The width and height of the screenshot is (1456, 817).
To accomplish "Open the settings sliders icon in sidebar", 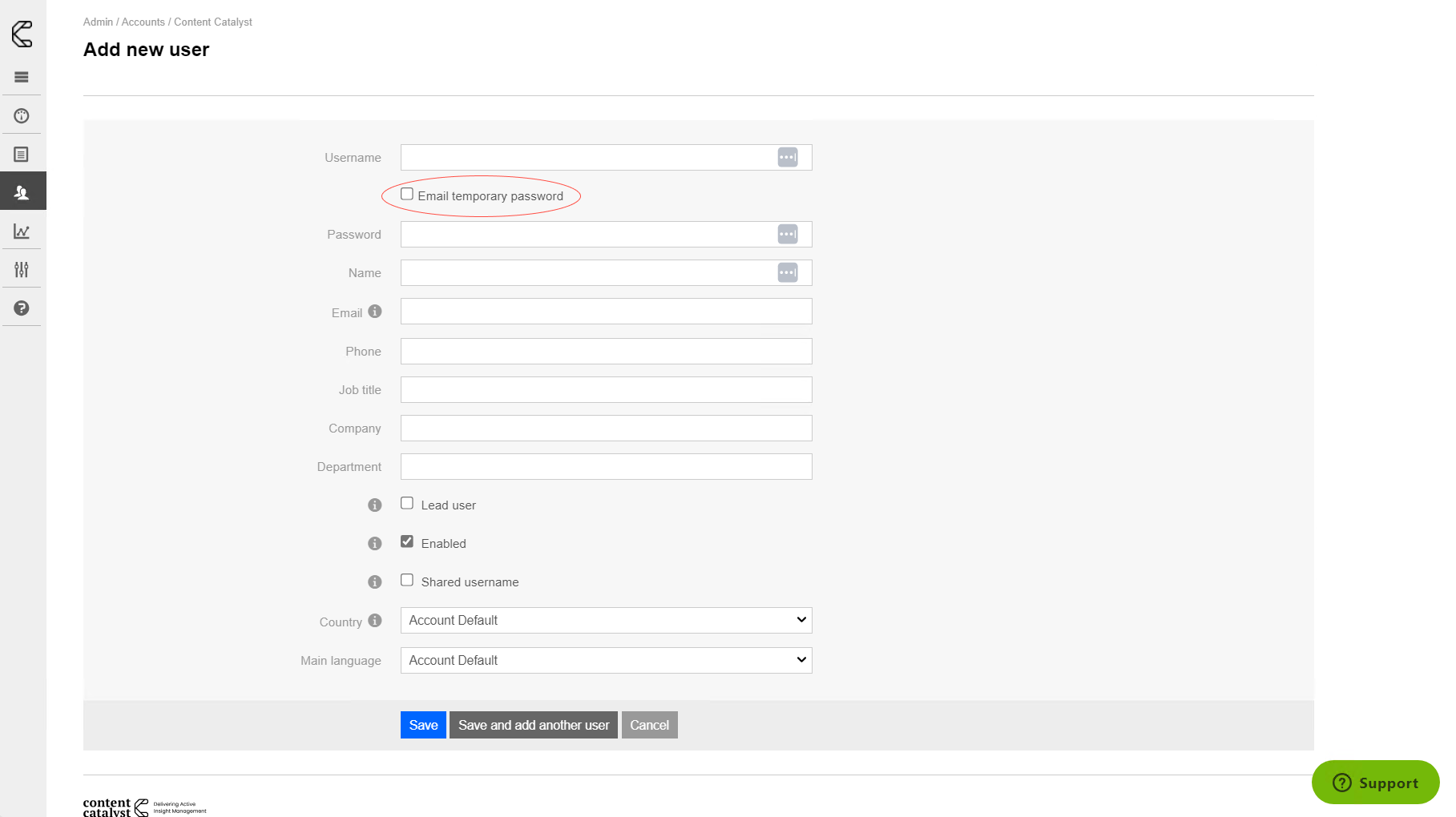I will [x=22, y=270].
